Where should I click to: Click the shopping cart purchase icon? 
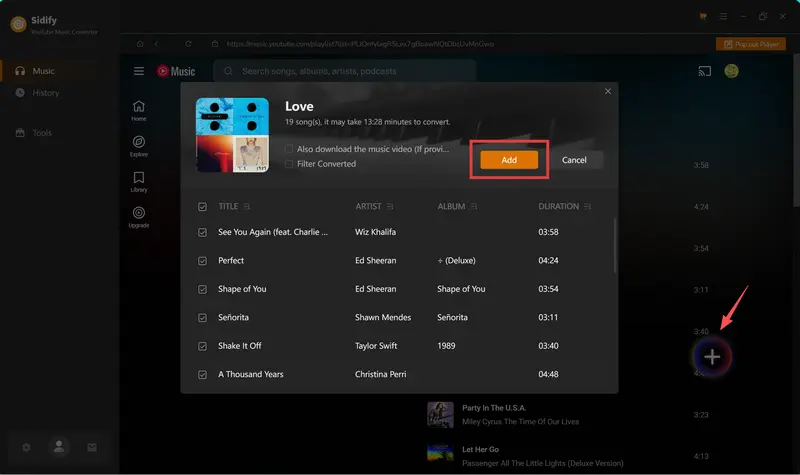pos(703,16)
